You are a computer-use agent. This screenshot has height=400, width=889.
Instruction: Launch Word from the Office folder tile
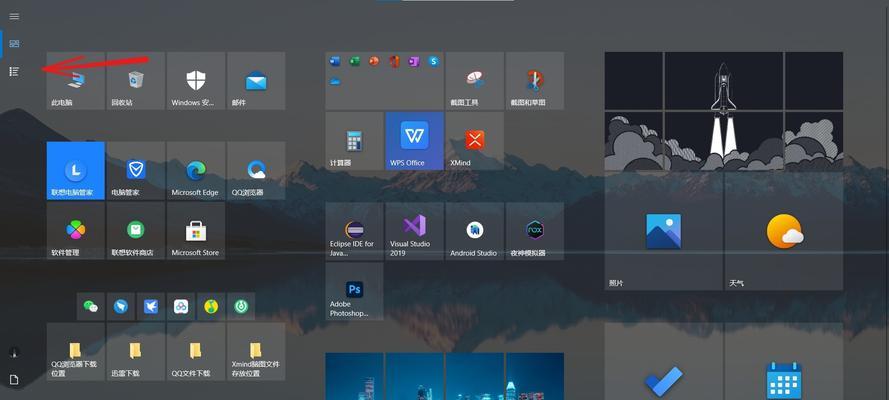pyautogui.click(x=335, y=61)
